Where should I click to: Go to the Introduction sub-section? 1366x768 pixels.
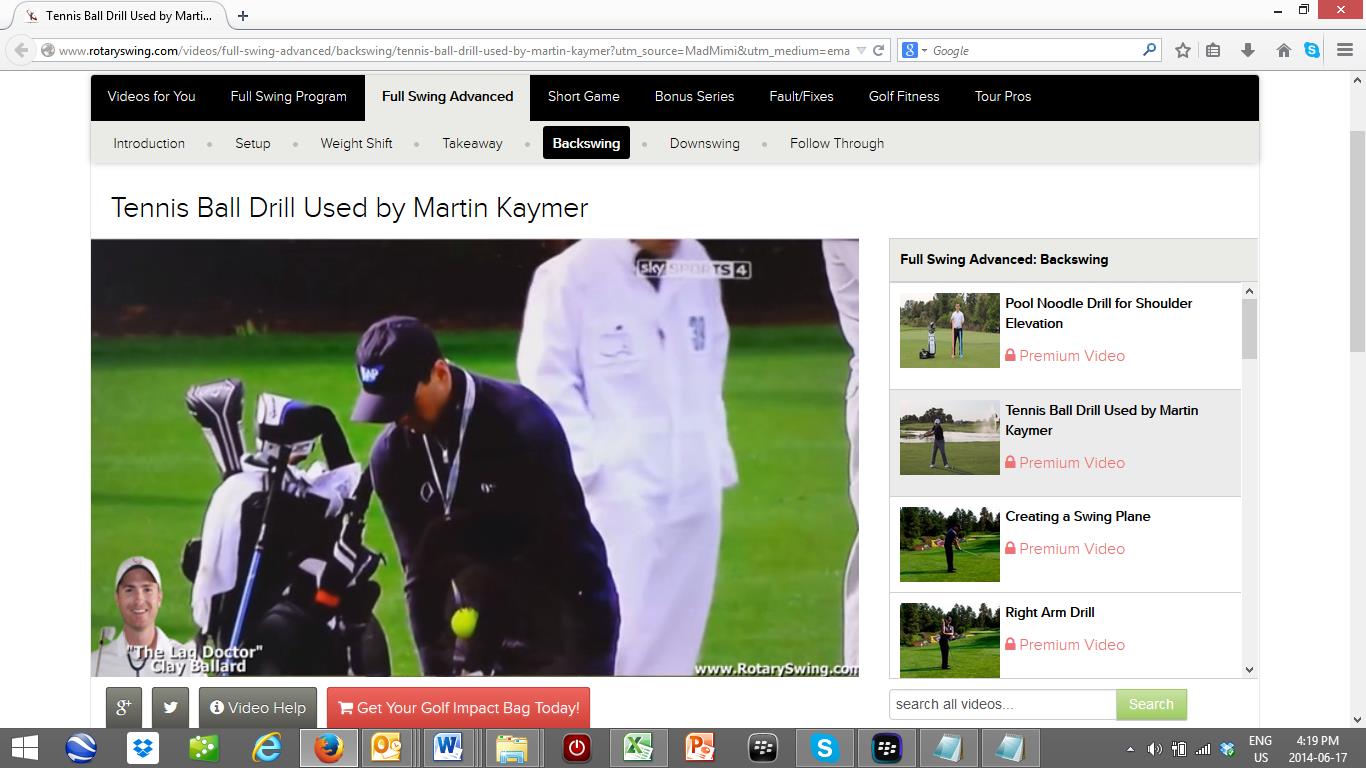click(149, 143)
